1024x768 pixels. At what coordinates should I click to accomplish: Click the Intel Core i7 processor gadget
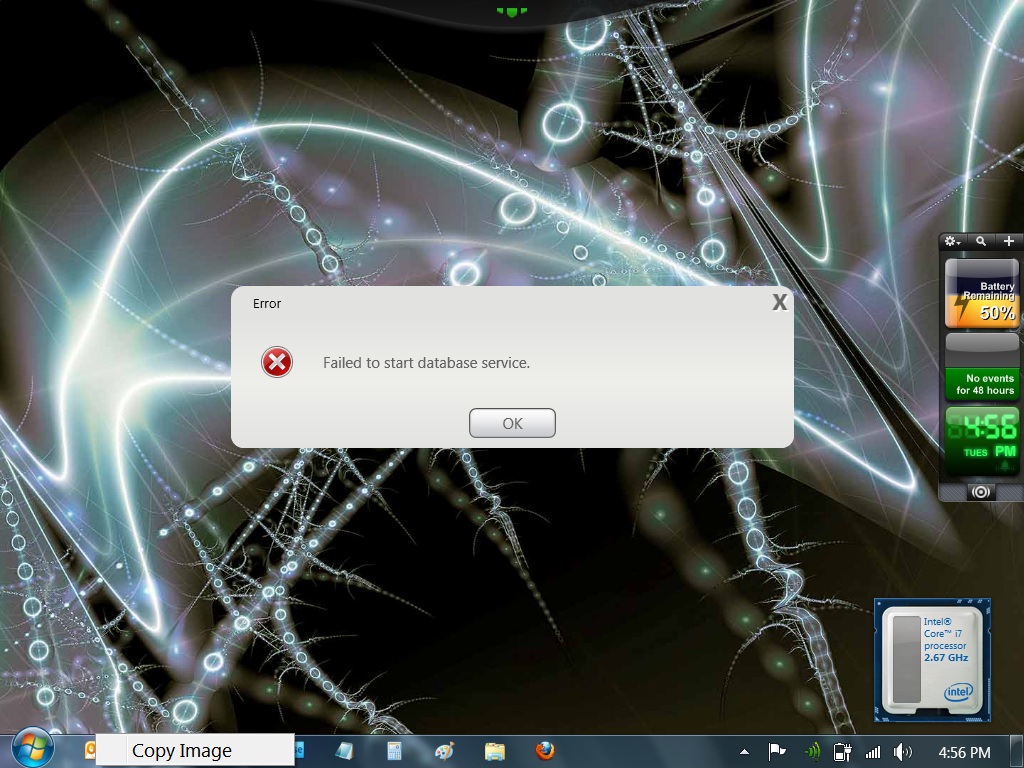(x=933, y=660)
